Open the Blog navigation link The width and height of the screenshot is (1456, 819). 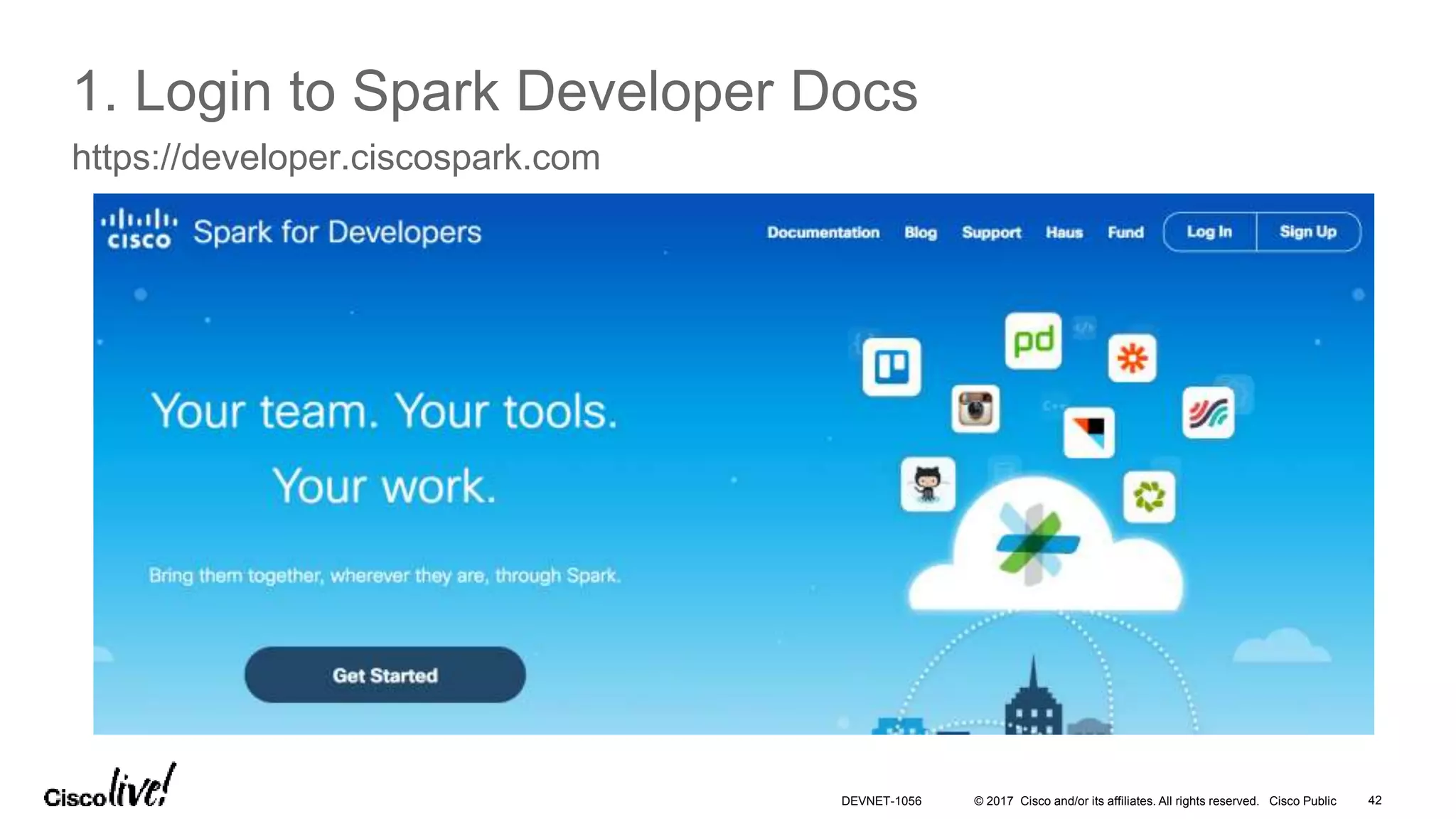click(x=921, y=232)
